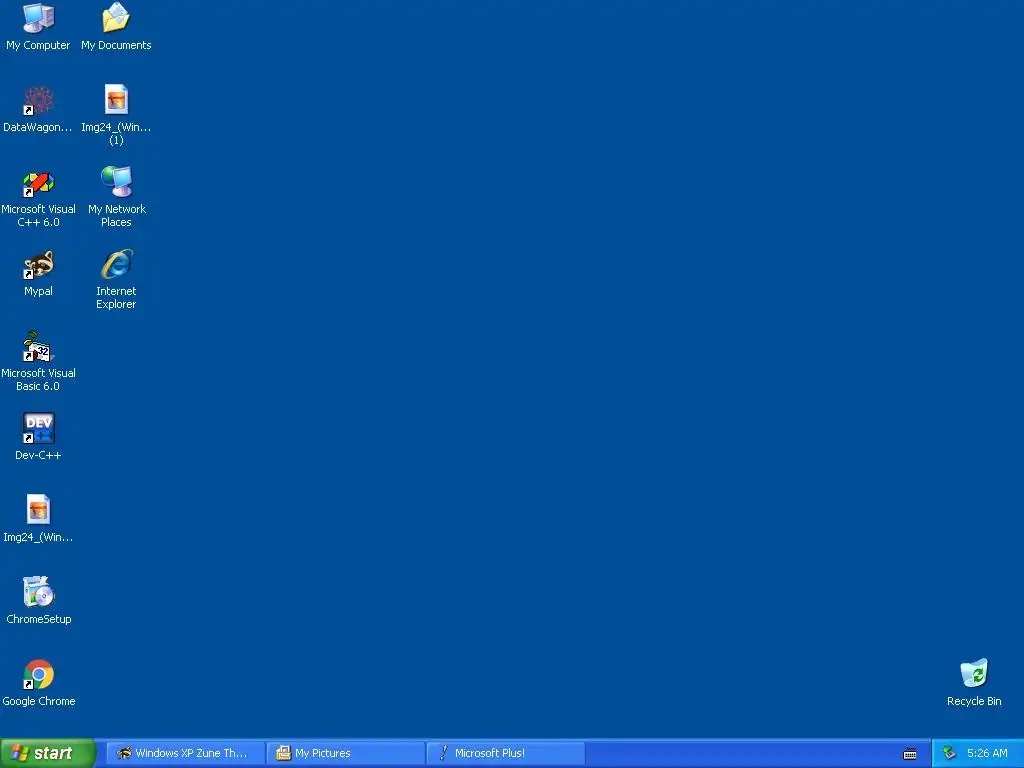Open the Start menu
This screenshot has width=1024, height=768.
coord(48,753)
